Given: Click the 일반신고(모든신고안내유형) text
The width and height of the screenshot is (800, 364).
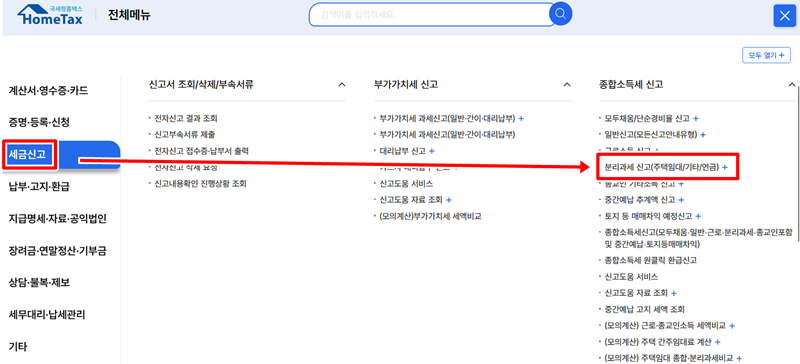Looking at the screenshot, I should [651, 135].
